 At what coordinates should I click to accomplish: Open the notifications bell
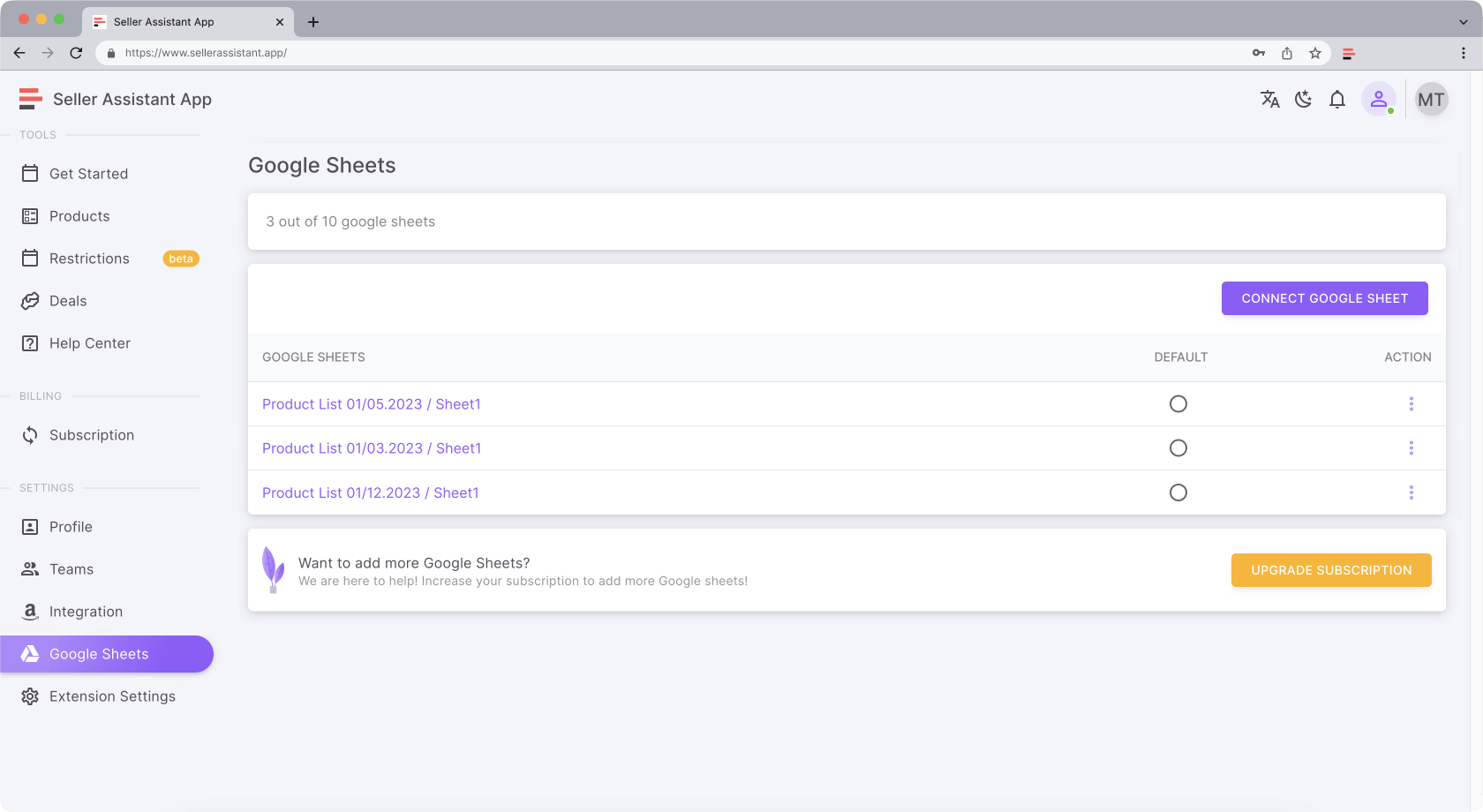pos(1337,100)
